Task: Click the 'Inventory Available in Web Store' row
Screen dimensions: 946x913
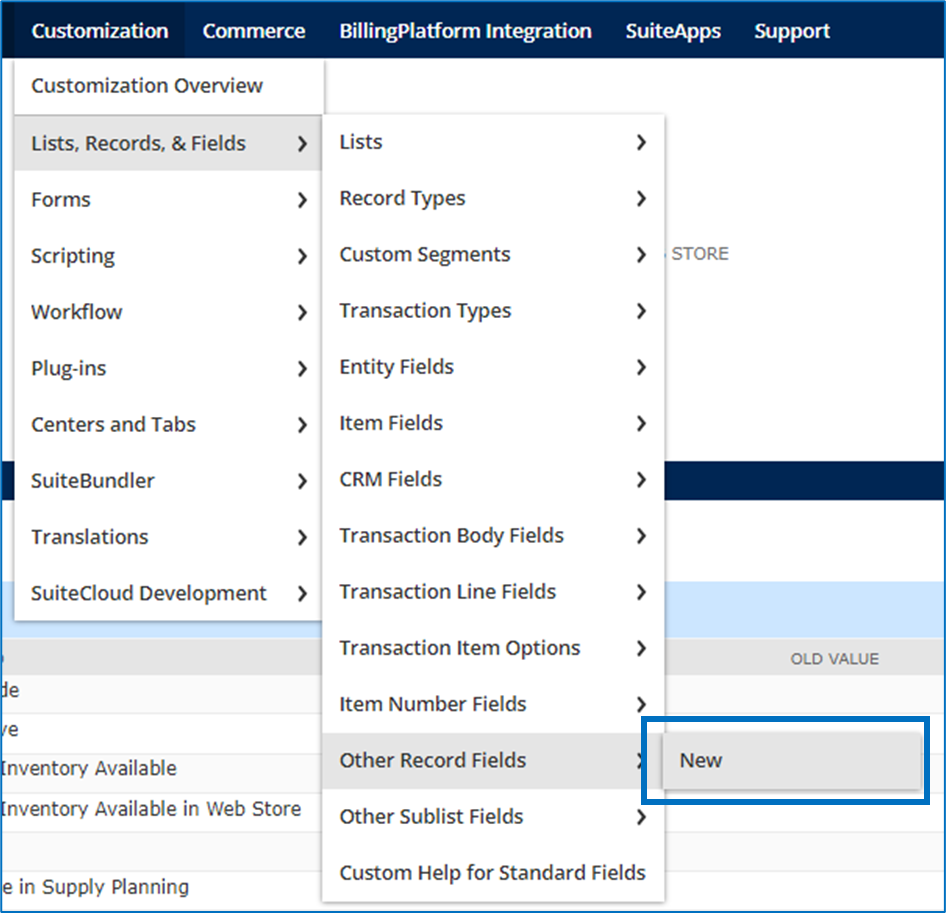Action: (151, 809)
